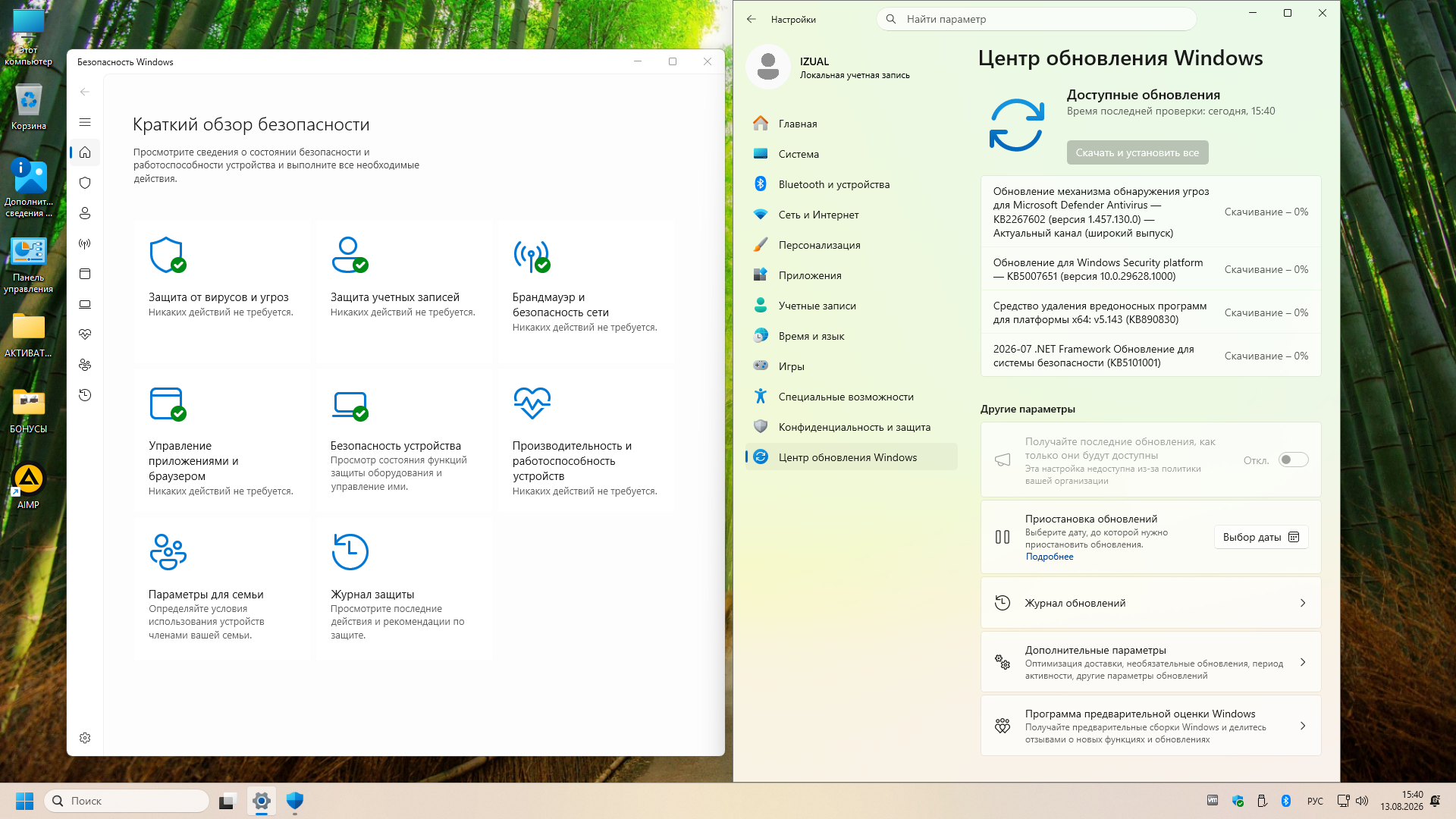Open Панель управления desktop icon
Screen dimensions: 1456x819
tap(29, 265)
